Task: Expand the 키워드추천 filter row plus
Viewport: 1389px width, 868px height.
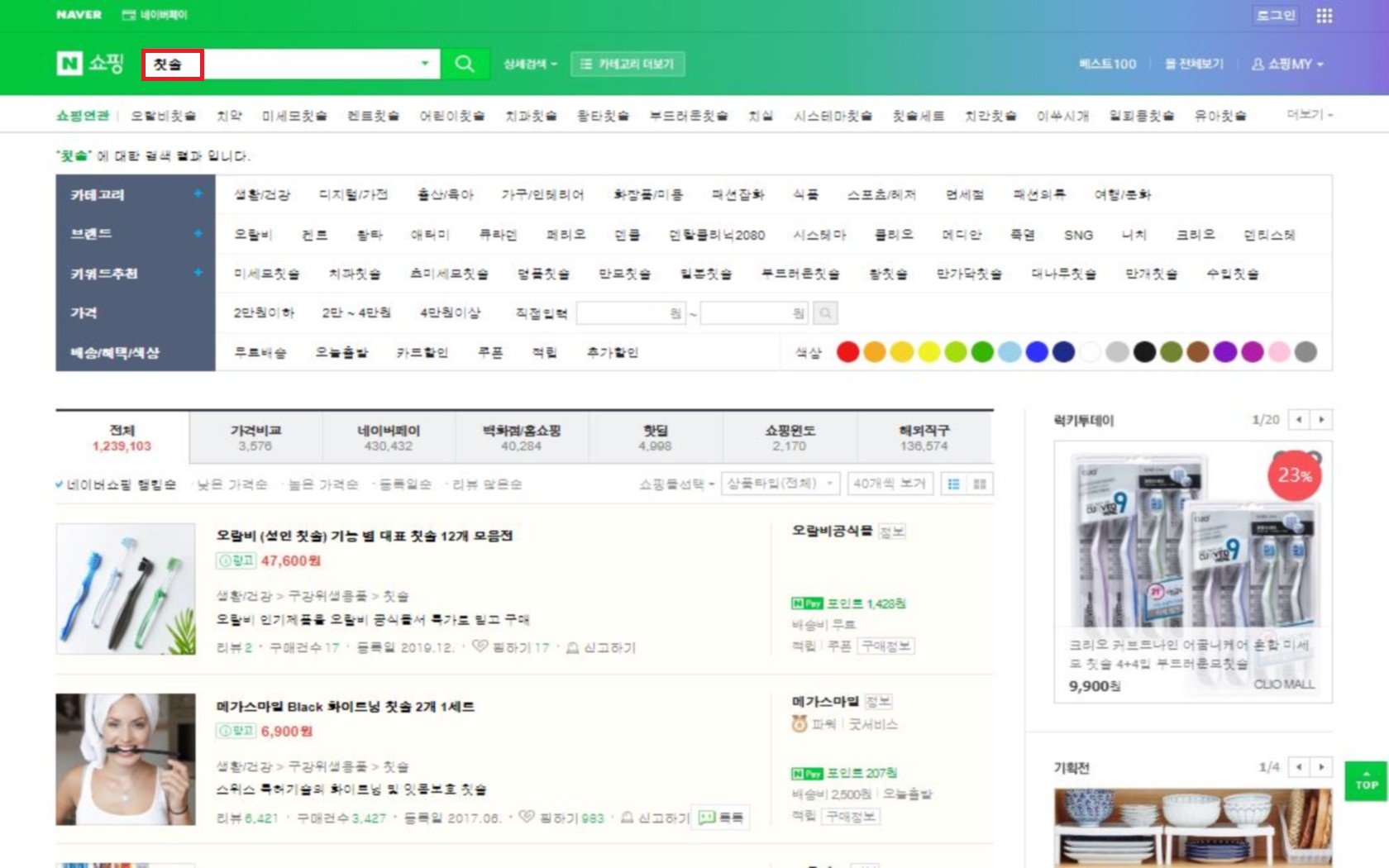Action: point(198,272)
